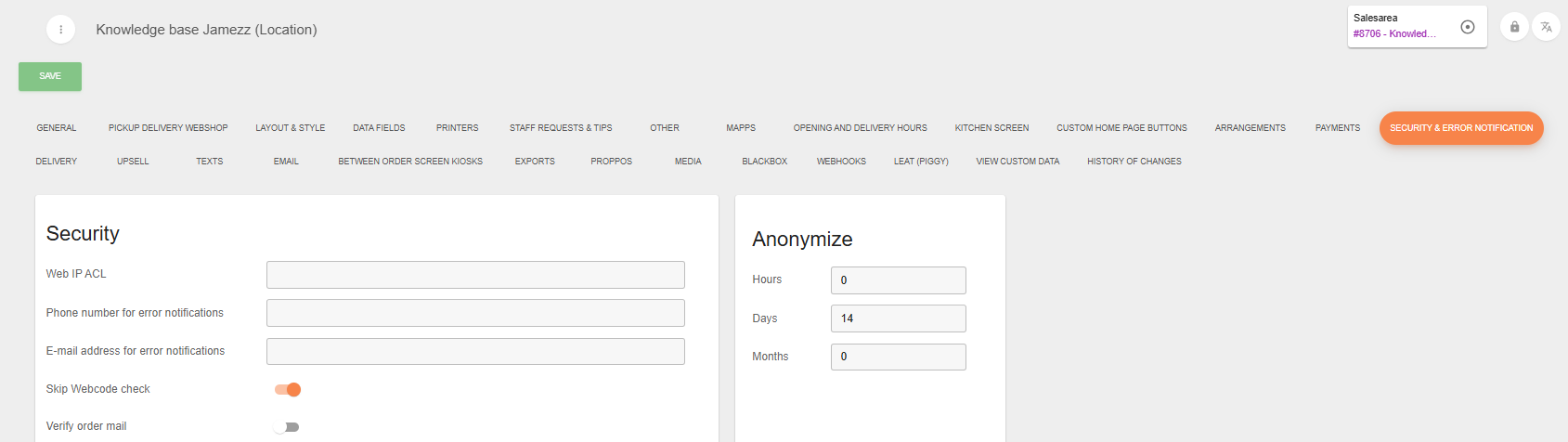Select the Webhooks tab
The image size is (1568, 442).
[x=841, y=162]
